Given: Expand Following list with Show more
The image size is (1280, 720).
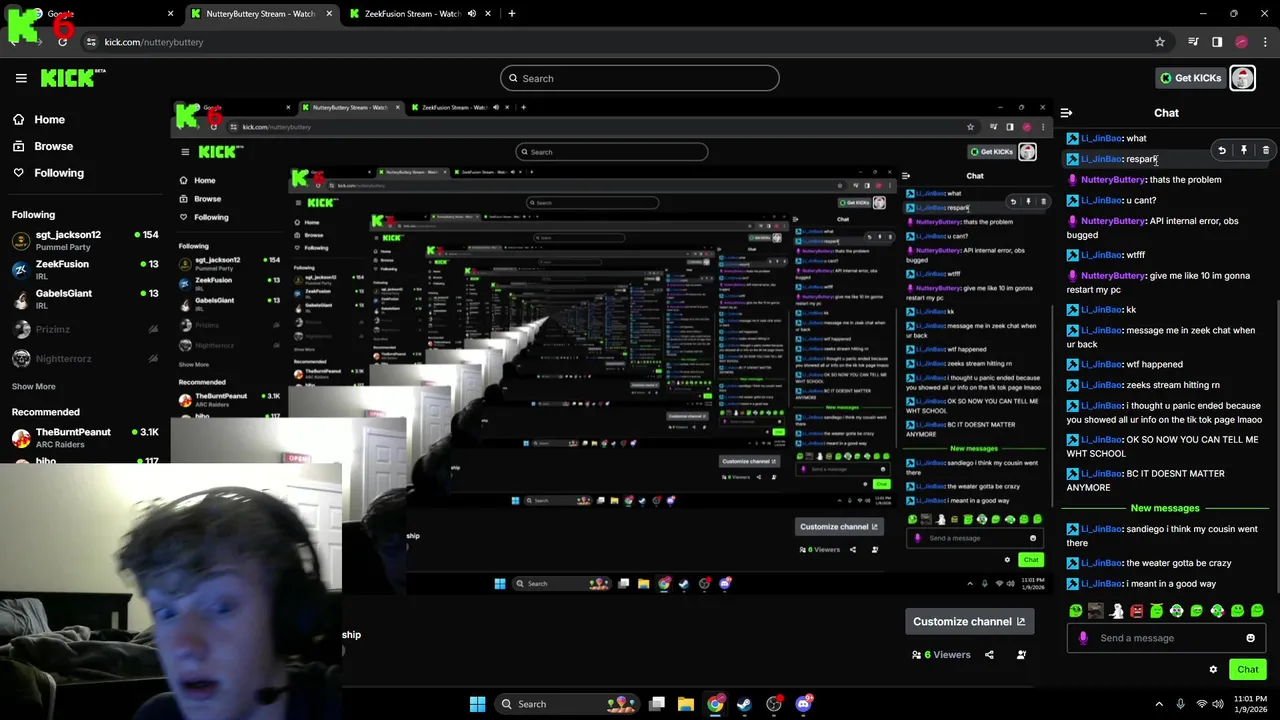Looking at the screenshot, I should pyautogui.click(x=33, y=386).
